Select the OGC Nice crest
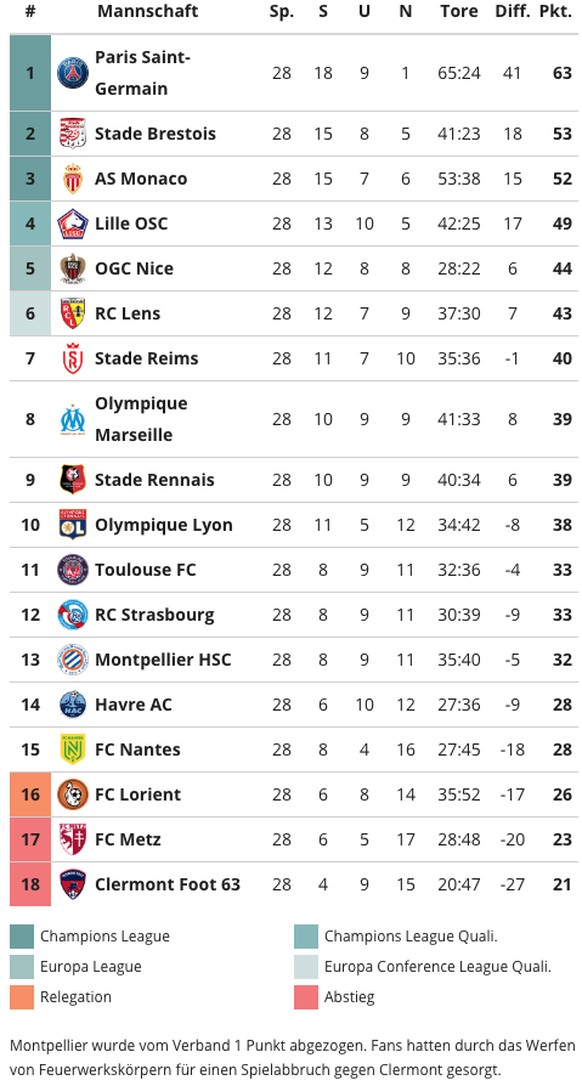Image resolution: width=582 pixels, height=1086 pixels. 73,269
